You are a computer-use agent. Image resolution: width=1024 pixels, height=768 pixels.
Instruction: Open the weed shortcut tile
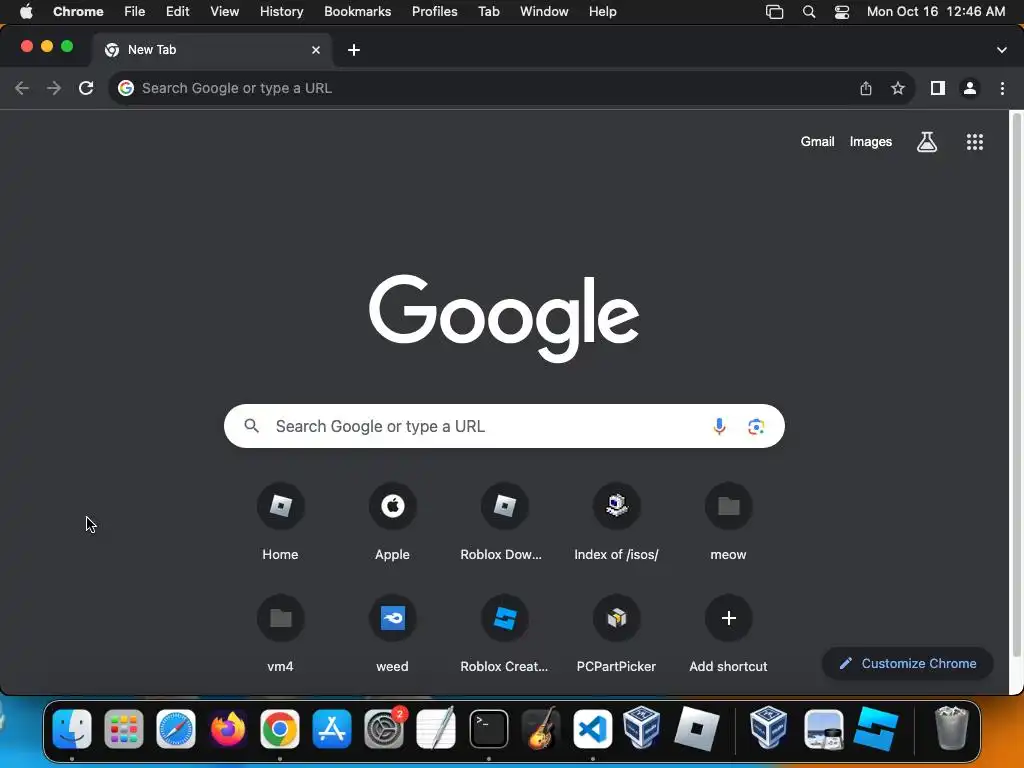(x=392, y=634)
